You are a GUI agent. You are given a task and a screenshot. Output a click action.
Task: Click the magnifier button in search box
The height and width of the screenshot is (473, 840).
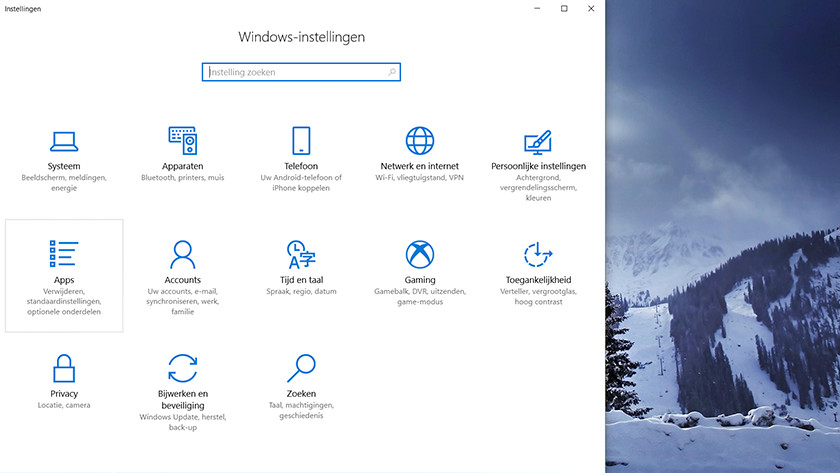392,72
